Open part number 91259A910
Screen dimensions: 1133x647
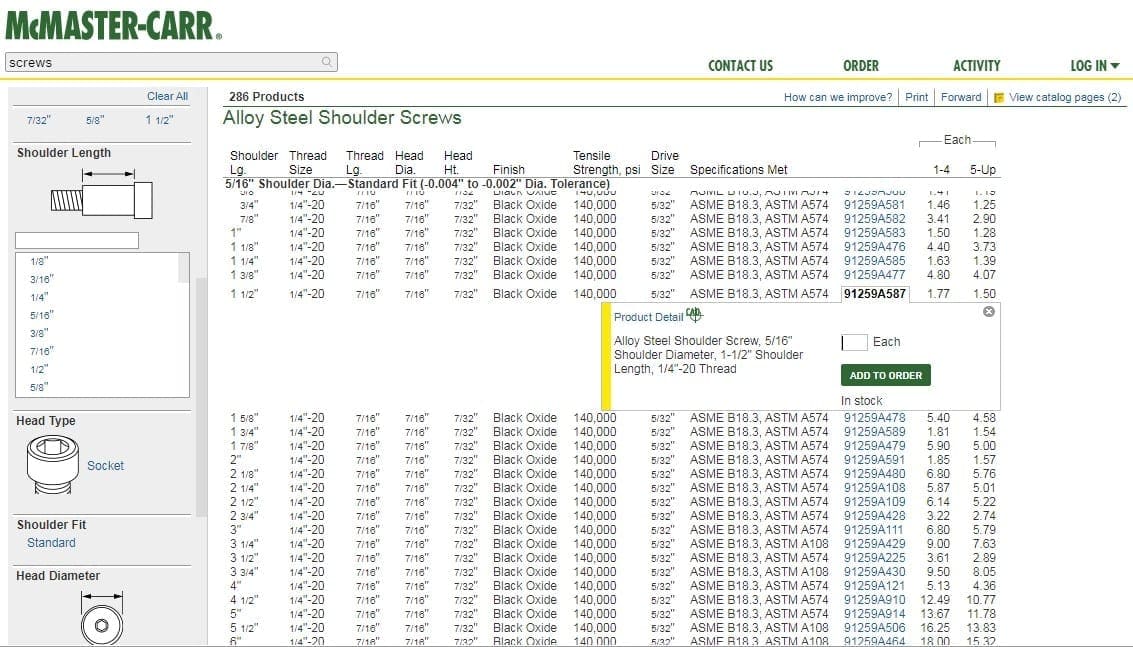click(x=874, y=599)
